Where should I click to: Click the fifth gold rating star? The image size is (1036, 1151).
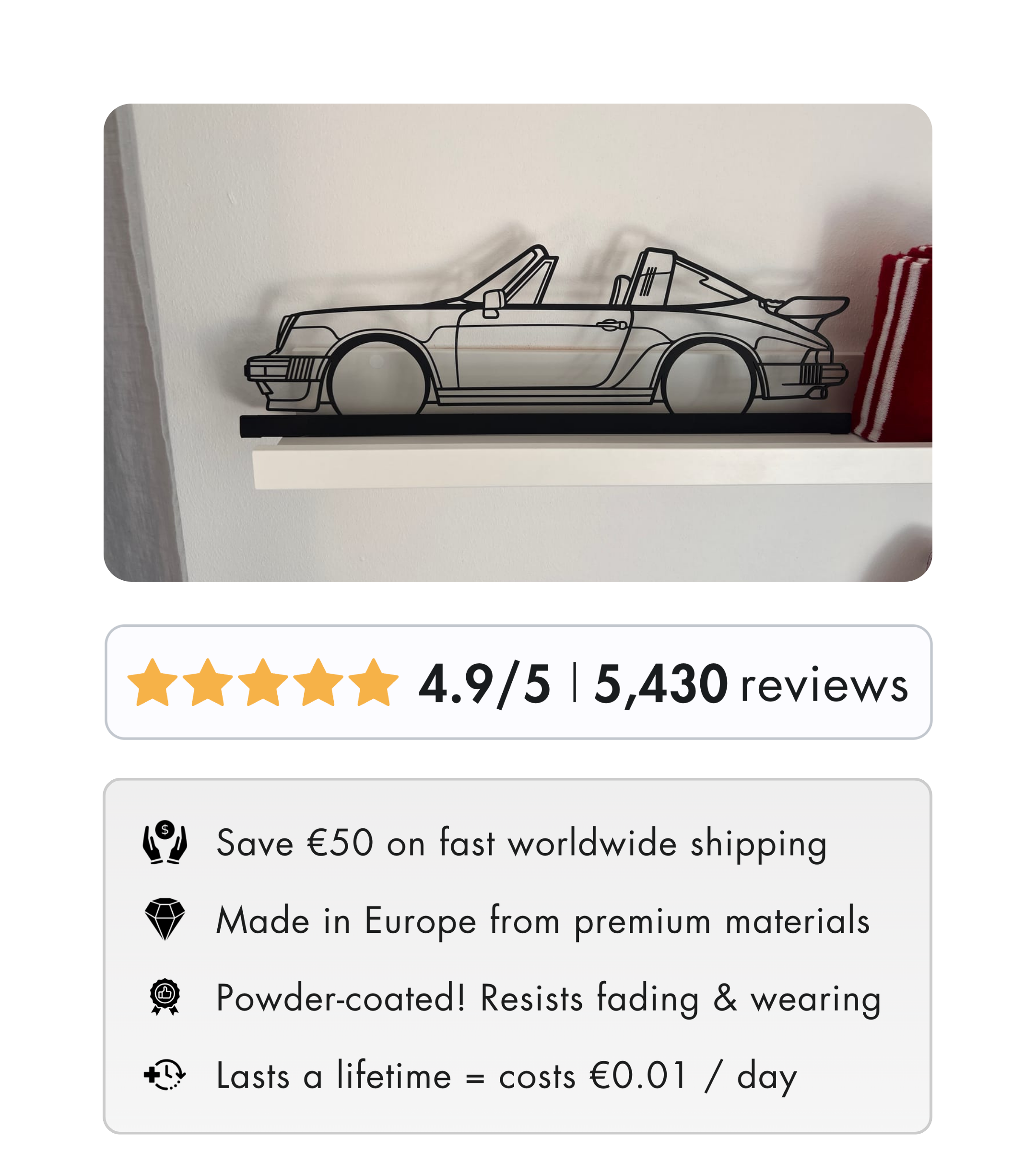click(x=374, y=682)
